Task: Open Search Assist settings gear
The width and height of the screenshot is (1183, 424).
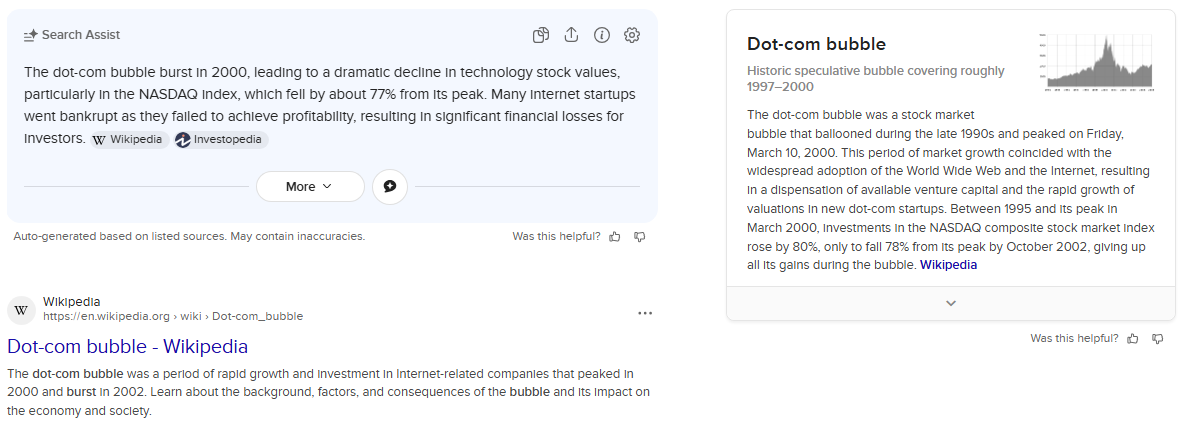Action: tap(632, 35)
